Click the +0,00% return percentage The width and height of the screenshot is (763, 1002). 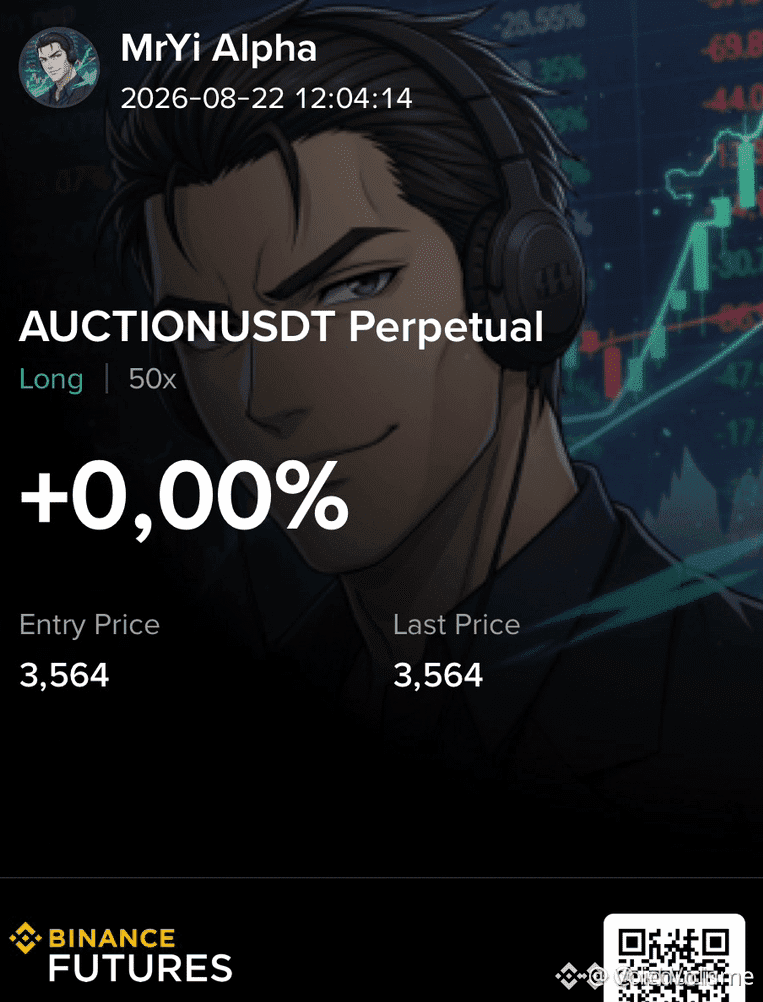point(184,497)
